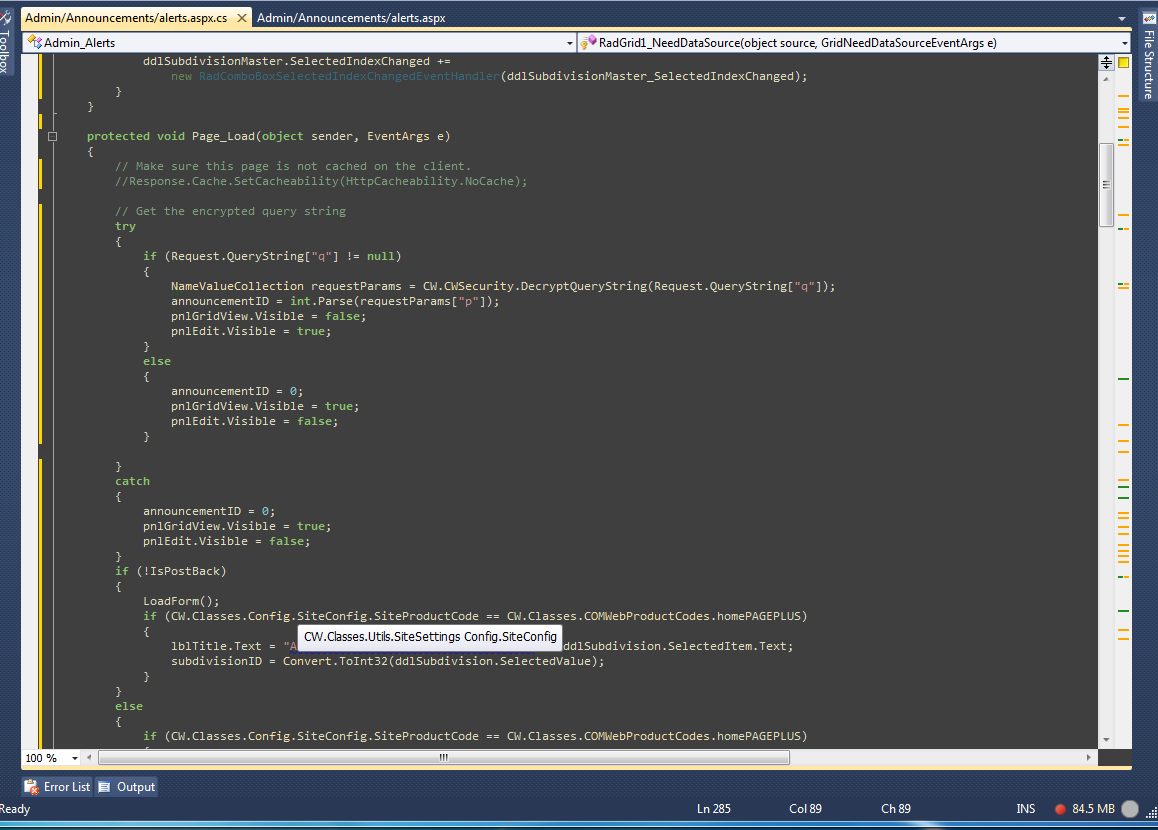Click the "new RadComboBoxSelectedIndexChangedEventHandler" line
This screenshot has height=830, width=1158.
coord(490,77)
